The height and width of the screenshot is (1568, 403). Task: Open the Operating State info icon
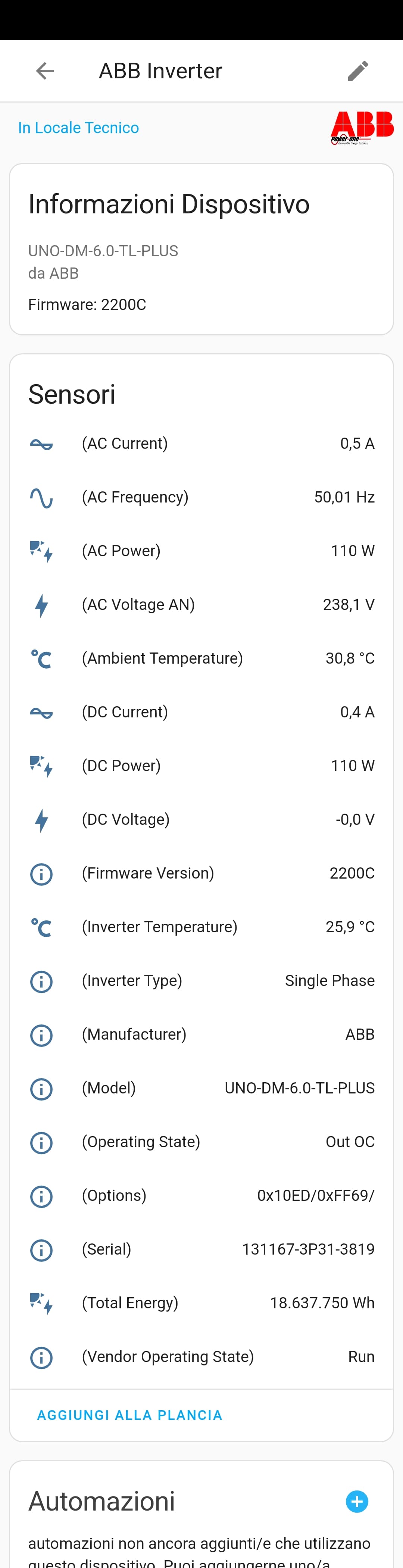point(41,1143)
